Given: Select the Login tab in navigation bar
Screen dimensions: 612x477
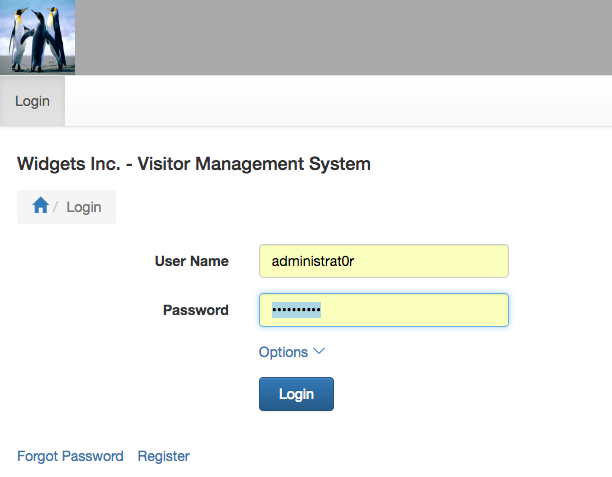Looking at the screenshot, I should click(x=32, y=101).
